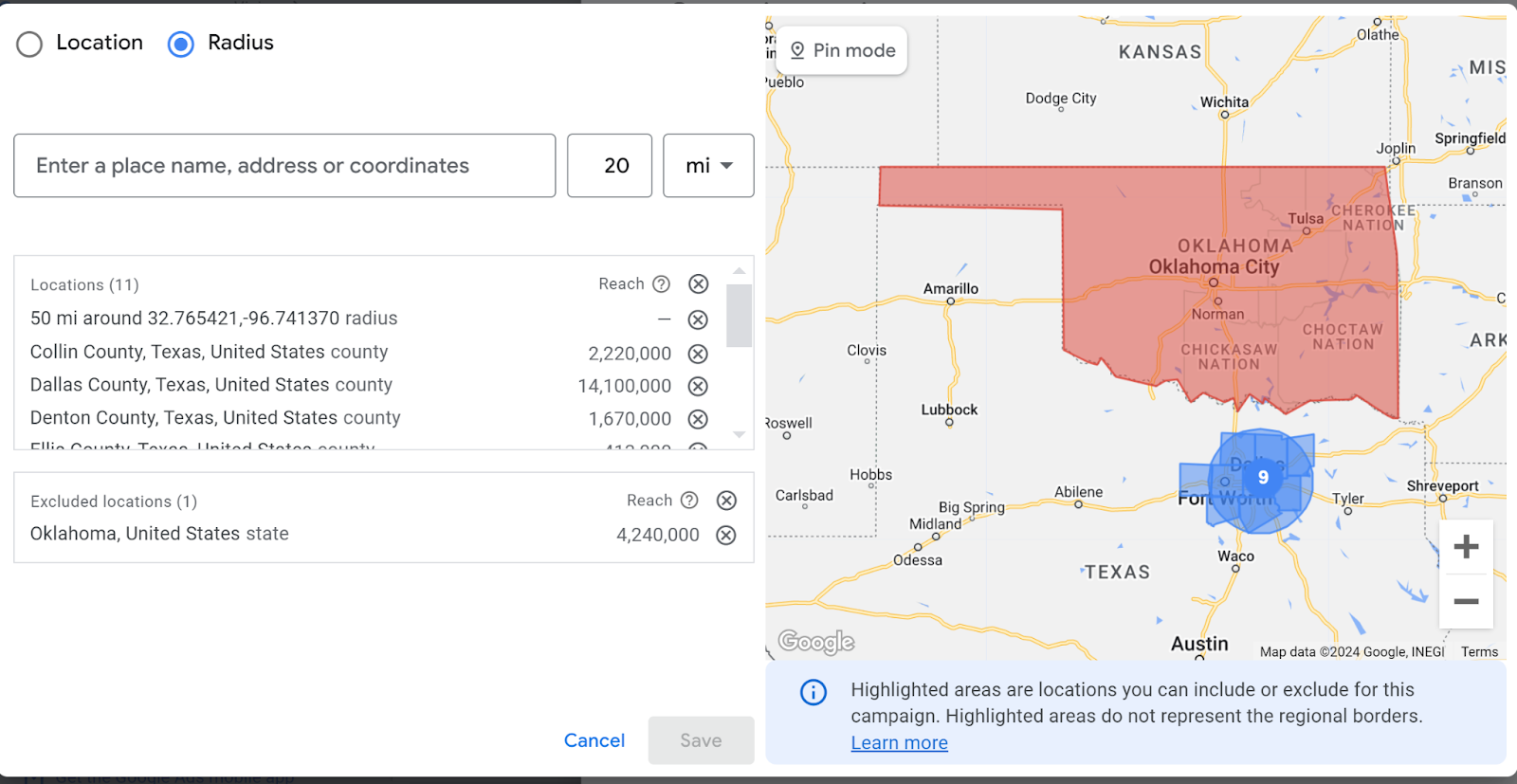The height and width of the screenshot is (784, 1517).
Task: Enable Pin mode on the map
Action: tap(842, 50)
